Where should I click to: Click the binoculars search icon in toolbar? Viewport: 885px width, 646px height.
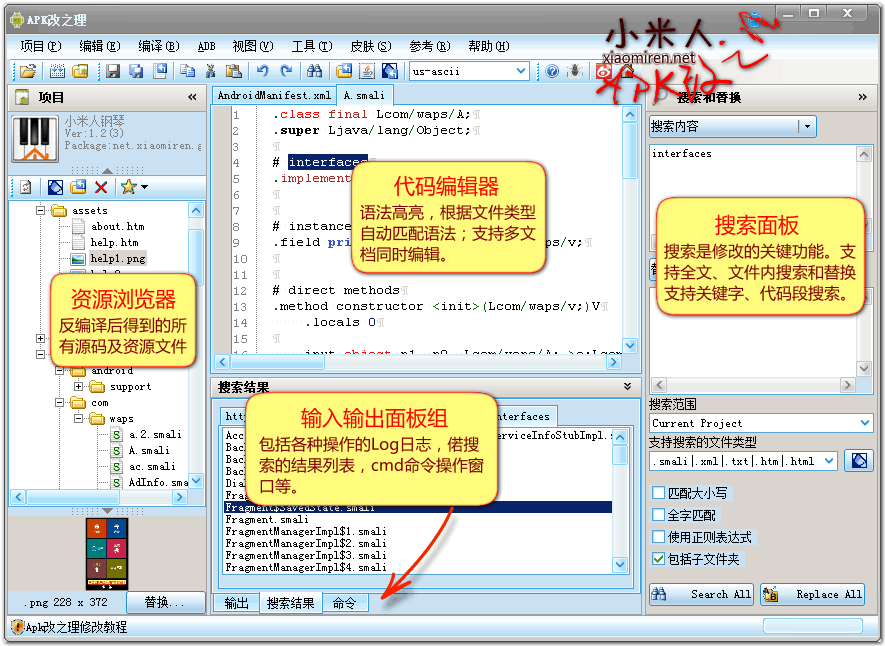coord(315,71)
